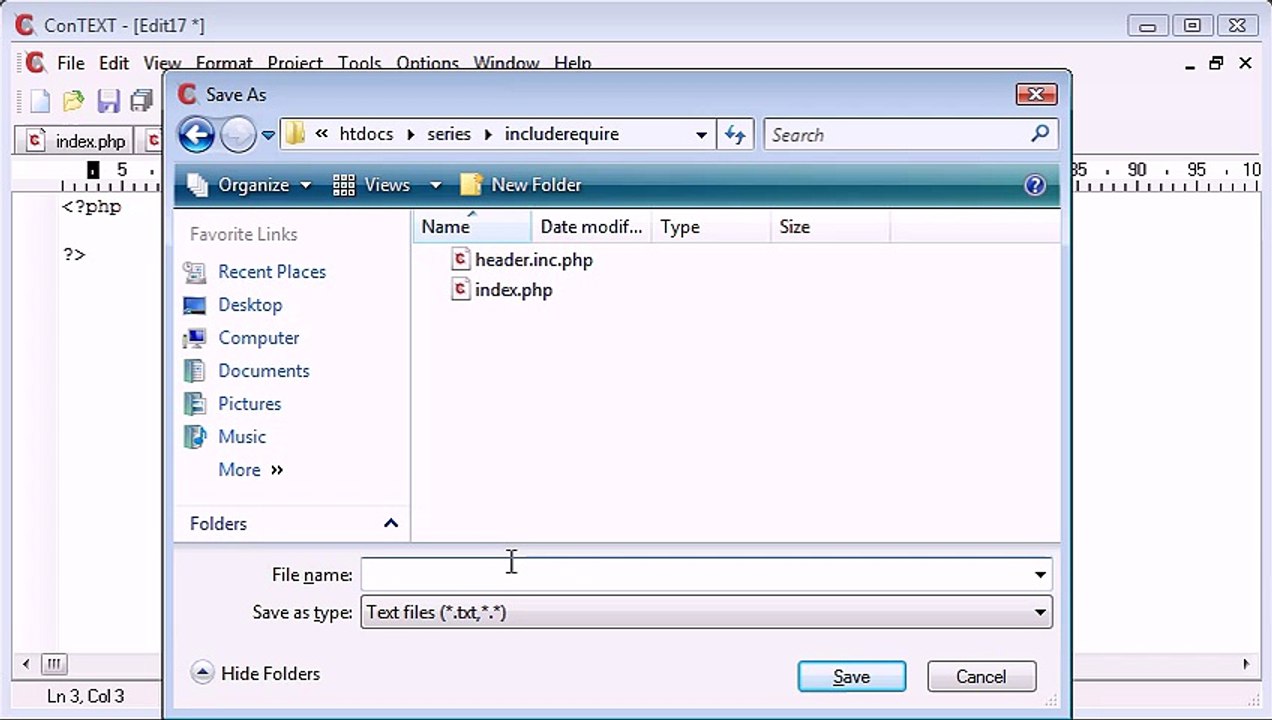Click the Views button
This screenshot has height=720, width=1272.
[x=371, y=185]
